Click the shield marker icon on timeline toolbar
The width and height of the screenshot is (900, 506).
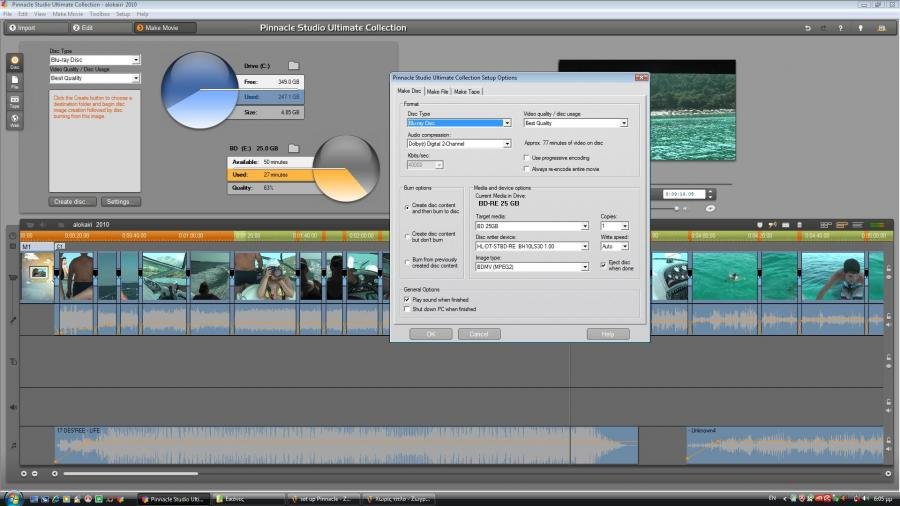point(759,225)
